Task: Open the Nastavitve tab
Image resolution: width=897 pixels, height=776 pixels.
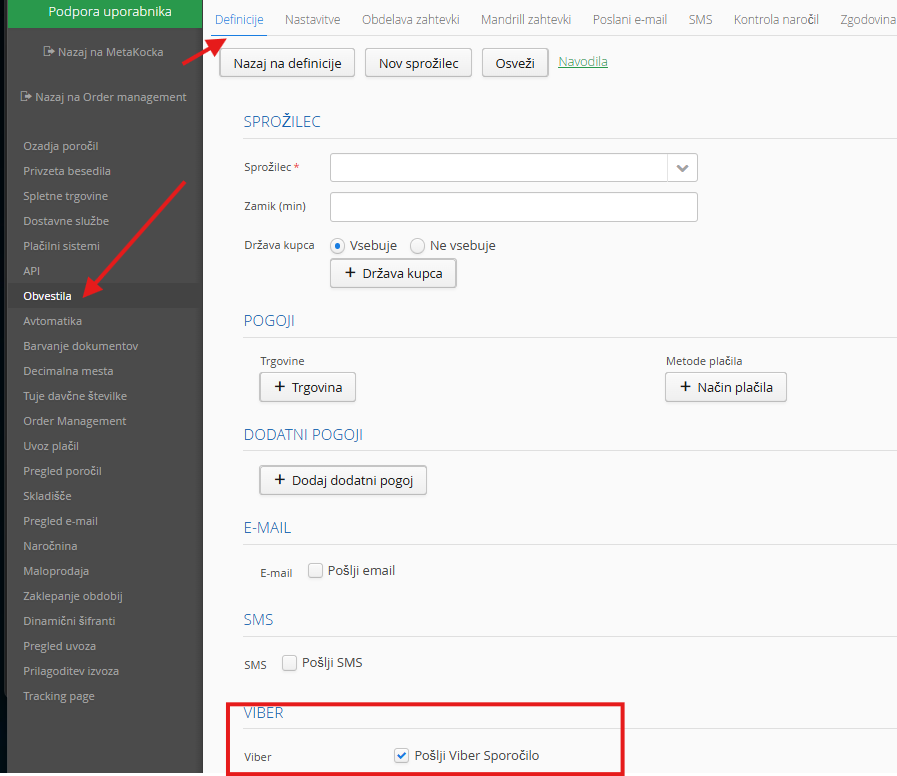Action: pos(312,19)
